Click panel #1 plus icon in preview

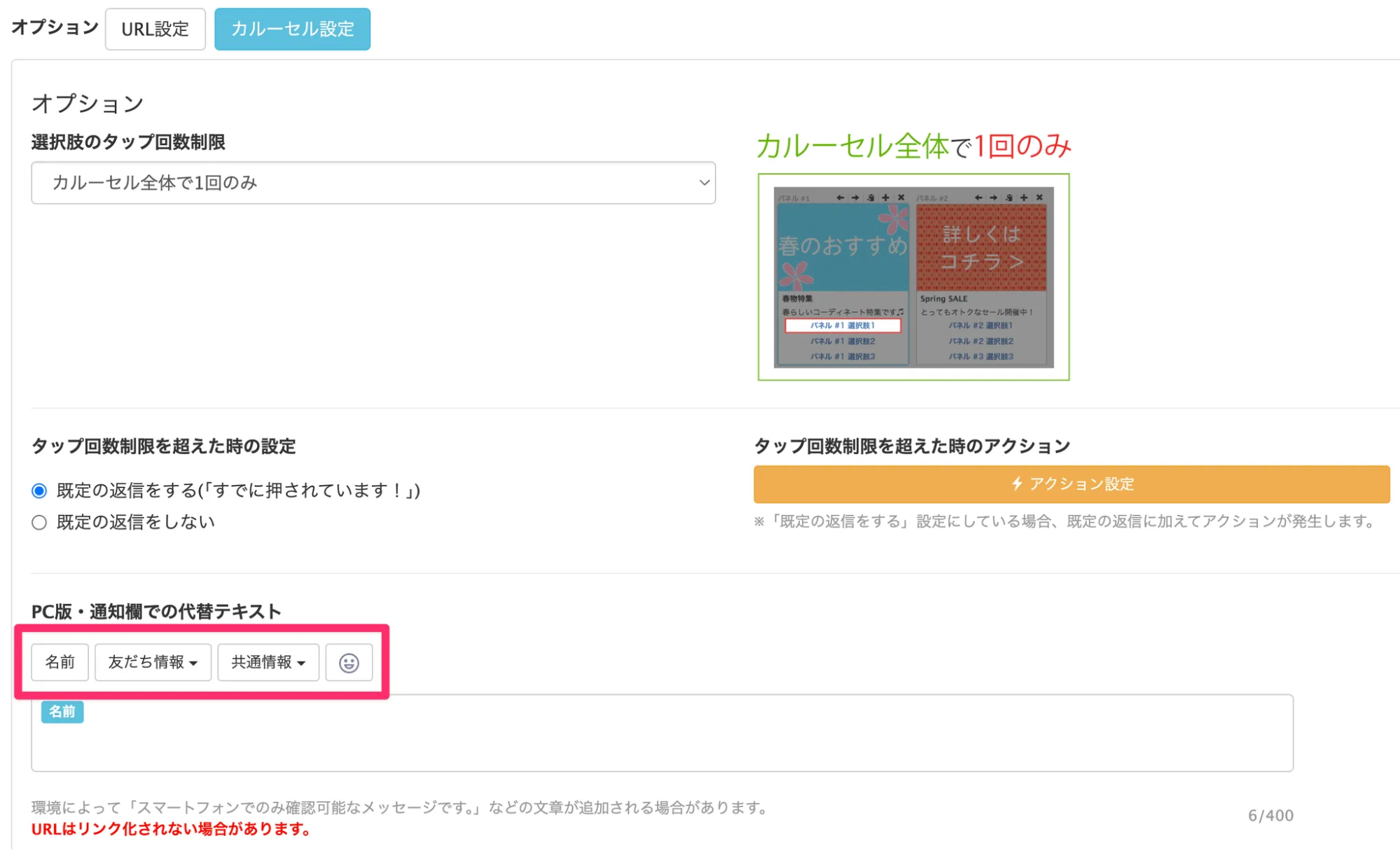(885, 198)
